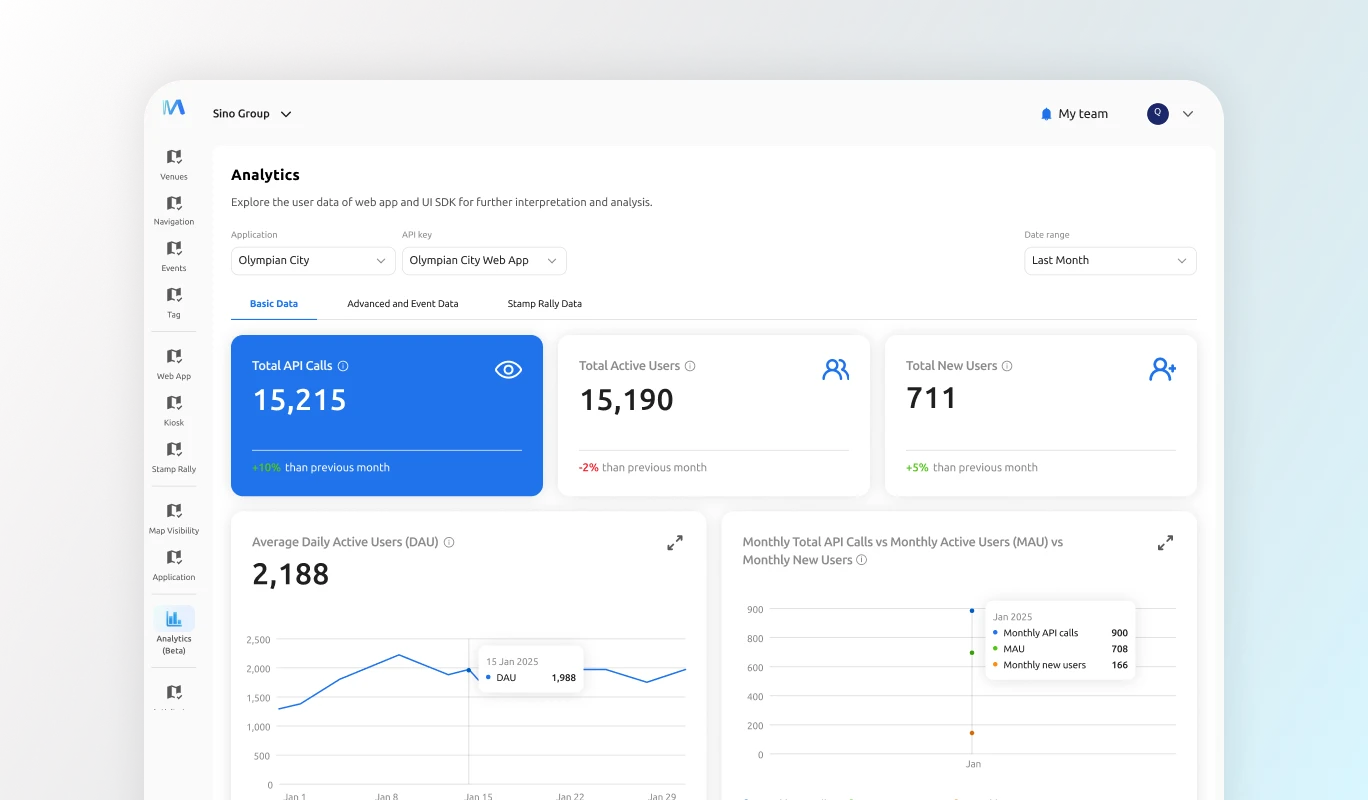Click the 711 new users value
This screenshot has height=800, width=1368.
tap(931, 398)
